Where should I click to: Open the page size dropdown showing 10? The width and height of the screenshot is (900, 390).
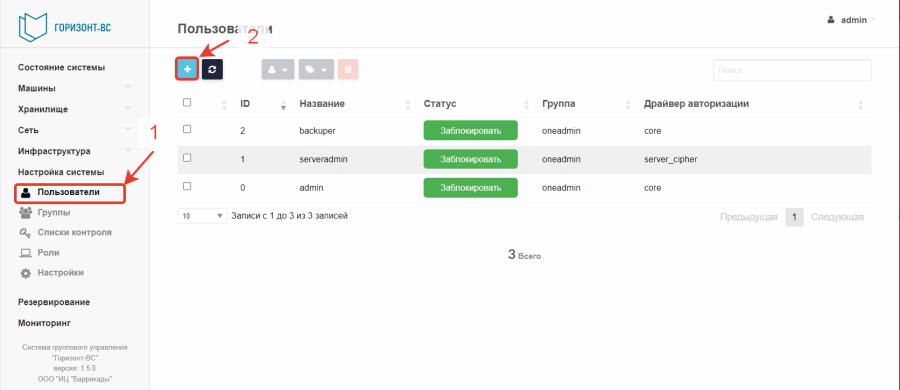click(203, 217)
